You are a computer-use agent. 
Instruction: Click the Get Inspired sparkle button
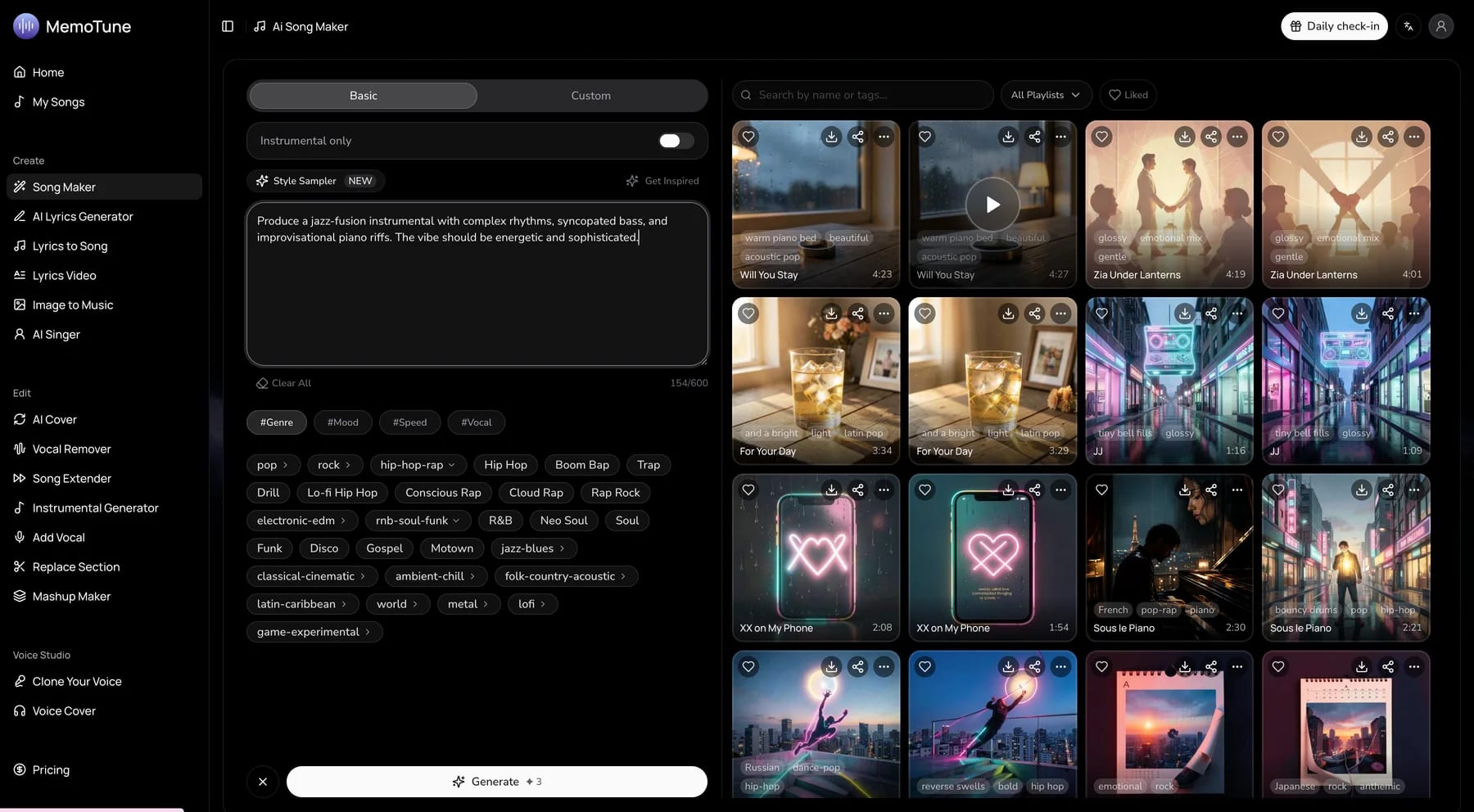tap(662, 181)
